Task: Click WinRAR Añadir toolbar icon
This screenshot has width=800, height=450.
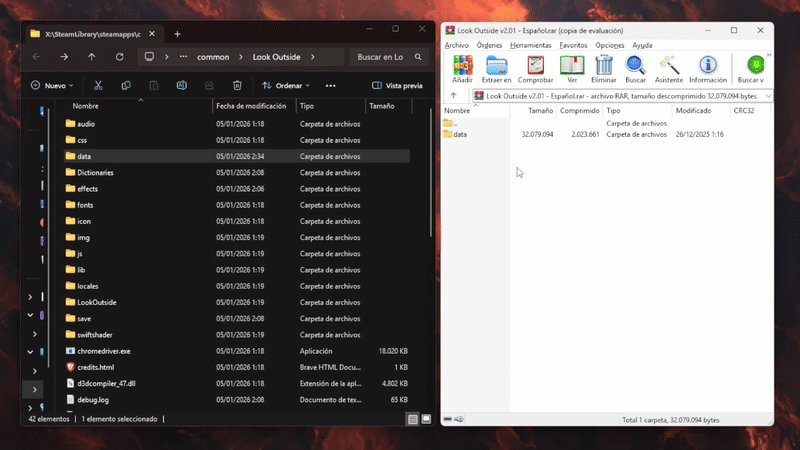Action: 462,69
